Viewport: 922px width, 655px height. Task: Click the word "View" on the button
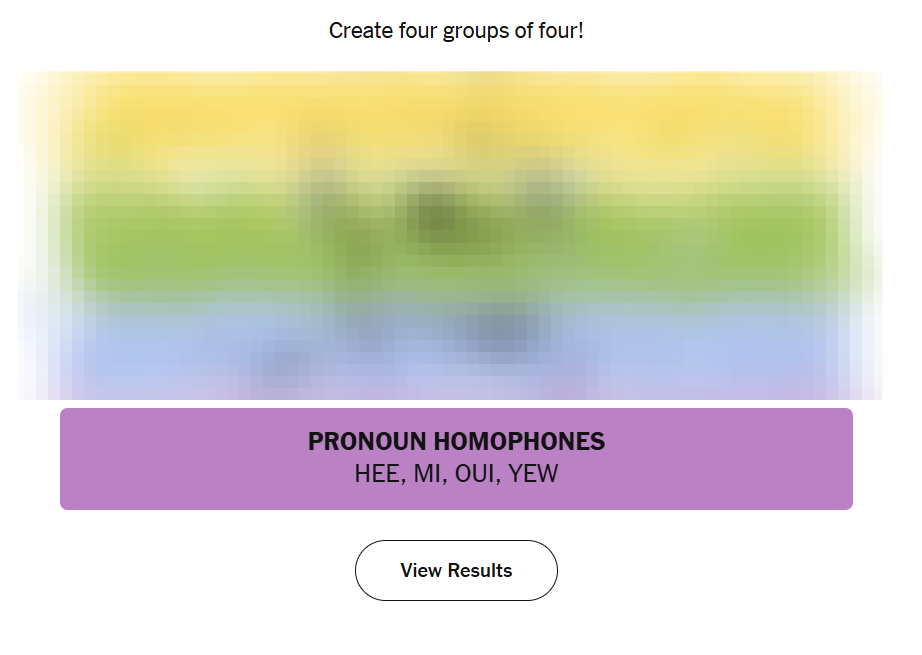pyautogui.click(x=421, y=571)
